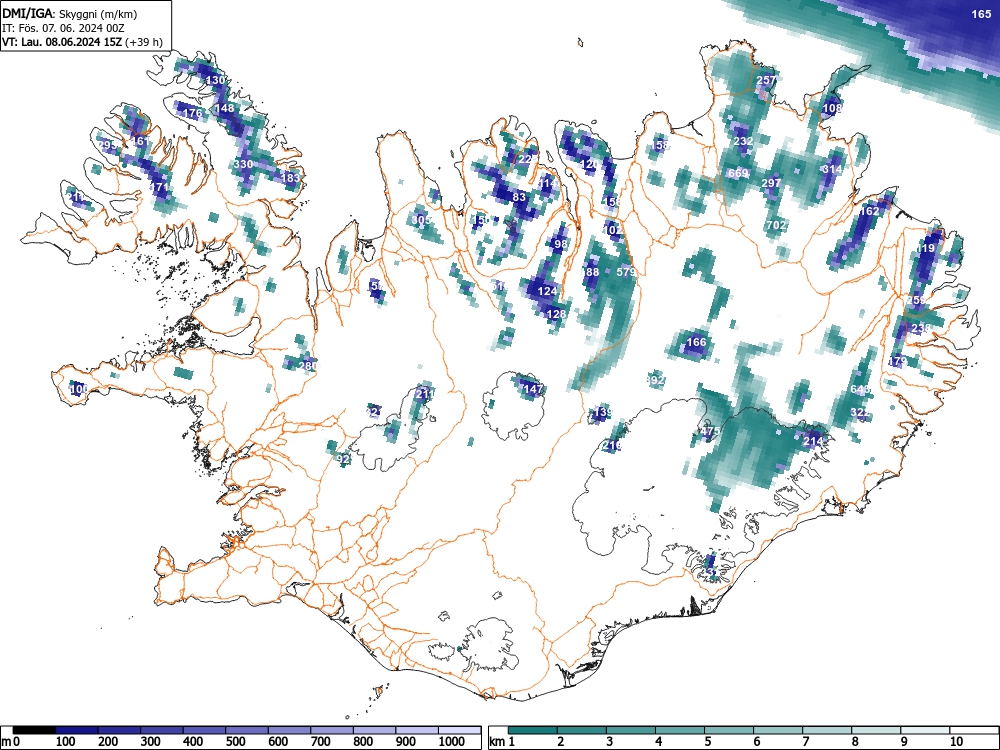
Task: Select the 119 value in the northeast
Action: click(x=925, y=249)
